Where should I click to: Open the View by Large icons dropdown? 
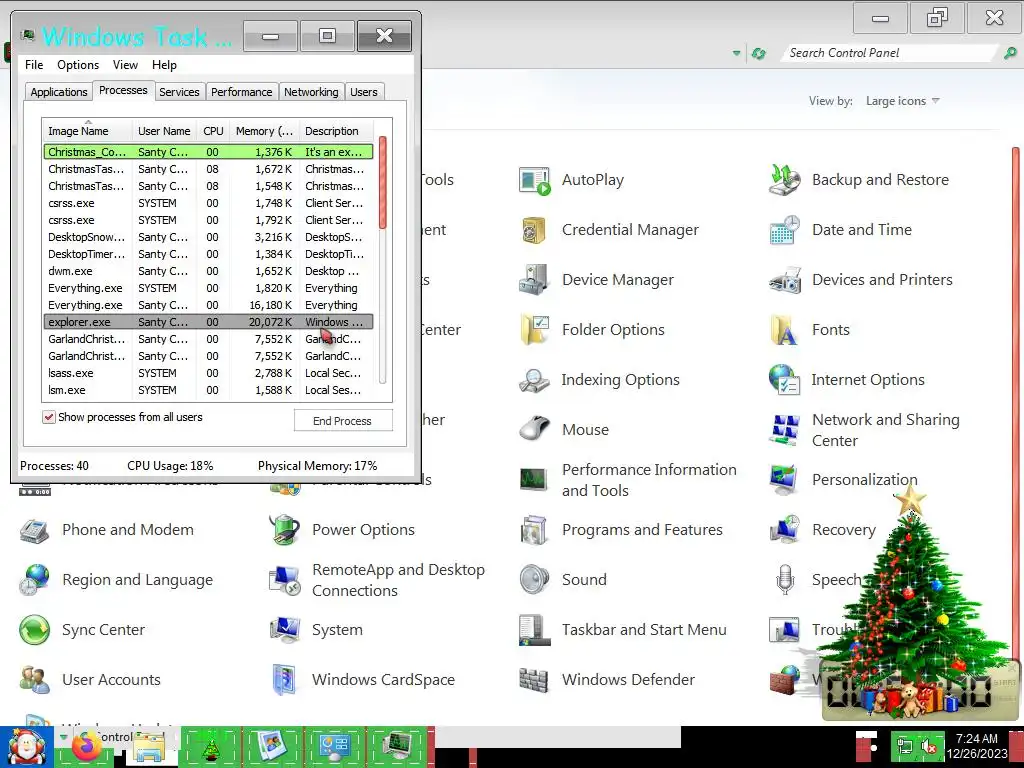point(903,101)
